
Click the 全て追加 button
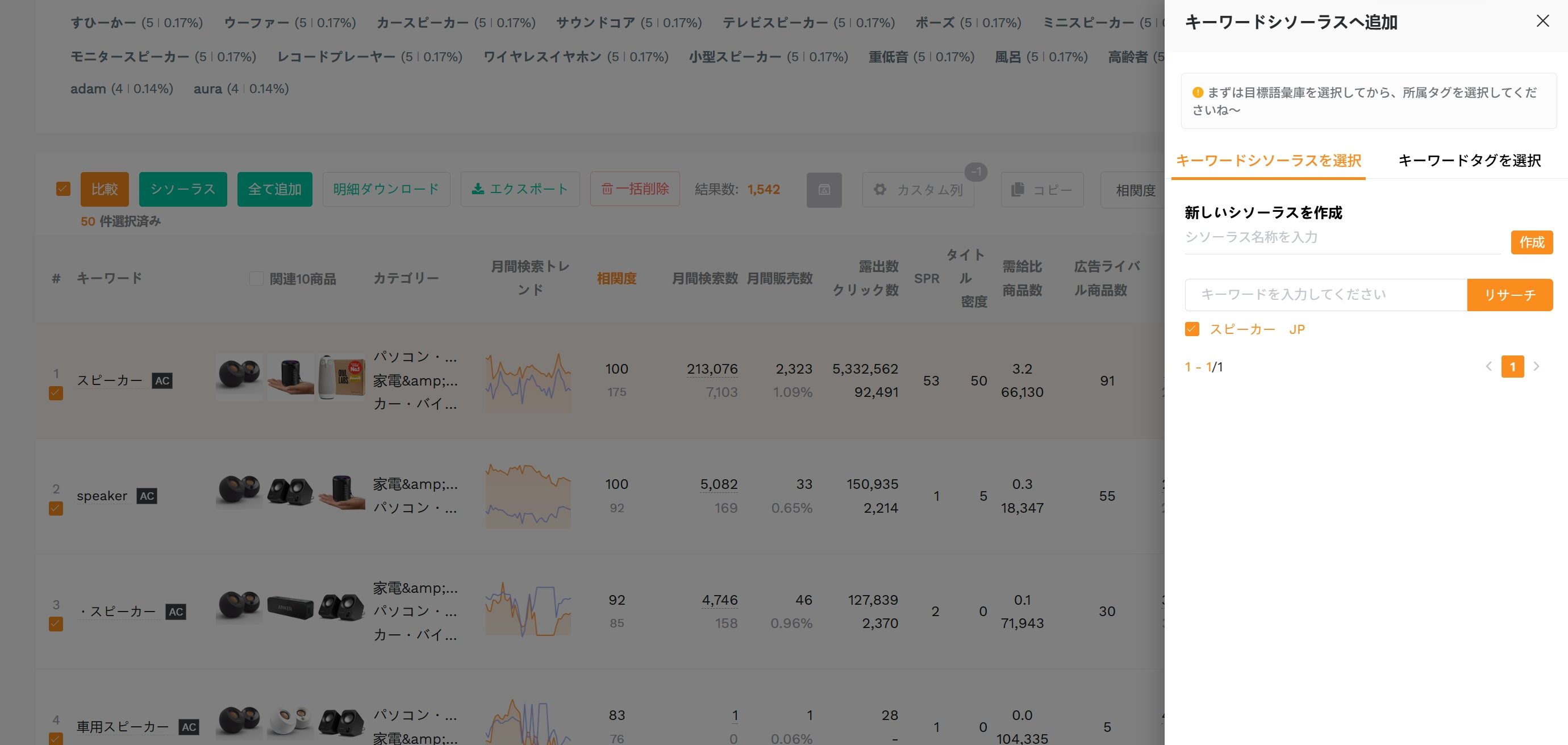pos(274,189)
